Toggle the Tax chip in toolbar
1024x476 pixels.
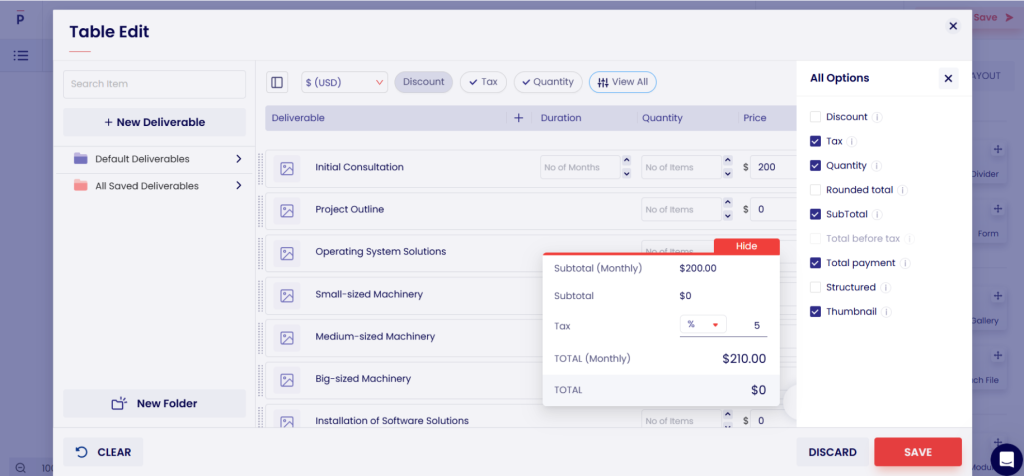point(483,82)
